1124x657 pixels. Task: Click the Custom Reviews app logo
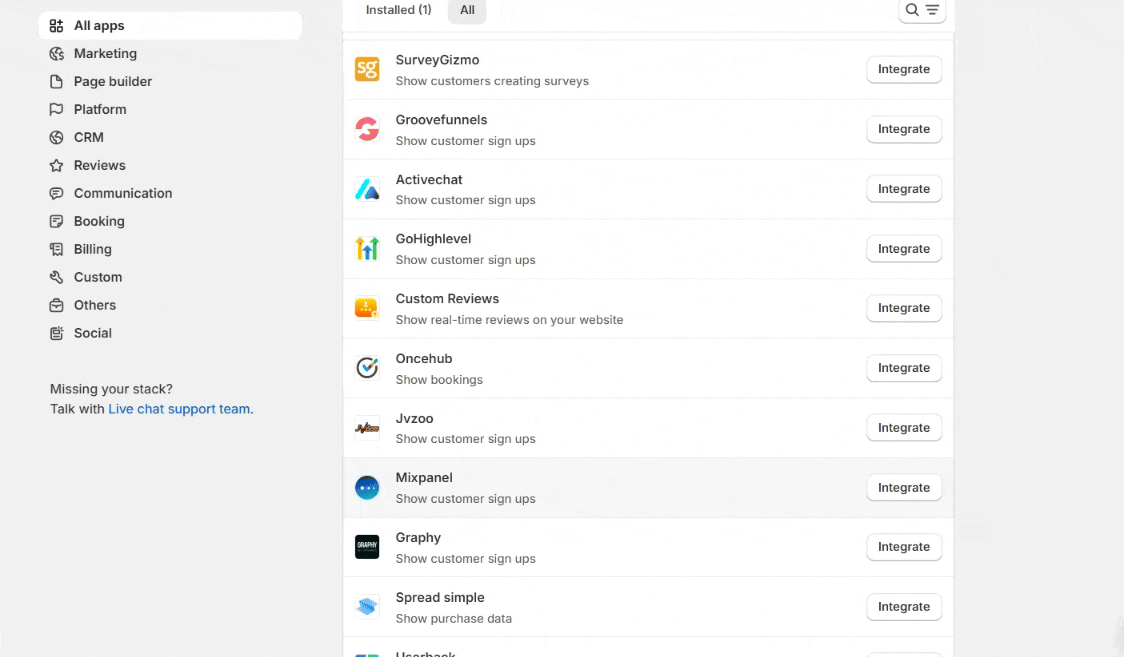tap(367, 308)
